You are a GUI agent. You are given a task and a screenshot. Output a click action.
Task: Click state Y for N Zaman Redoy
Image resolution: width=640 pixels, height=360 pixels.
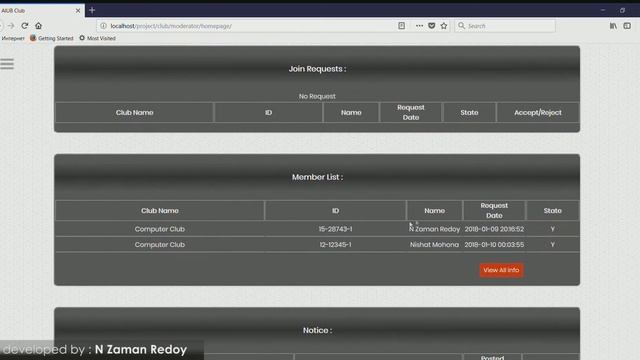(x=552, y=229)
